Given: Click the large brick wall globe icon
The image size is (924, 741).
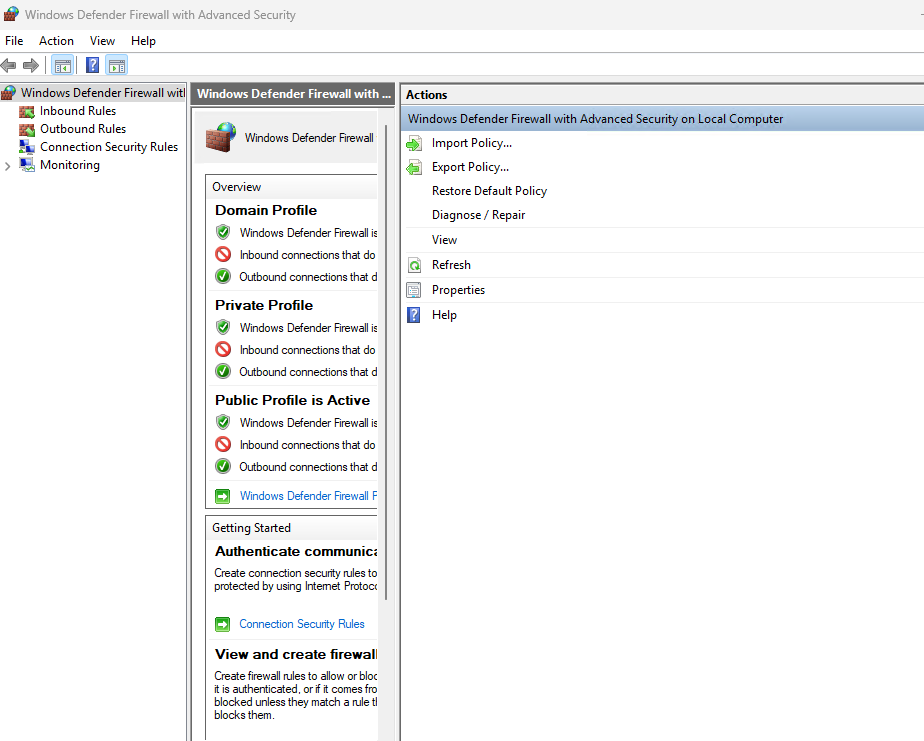Looking at the screenshot, I should pyautogui.click(x=221, y=137).
